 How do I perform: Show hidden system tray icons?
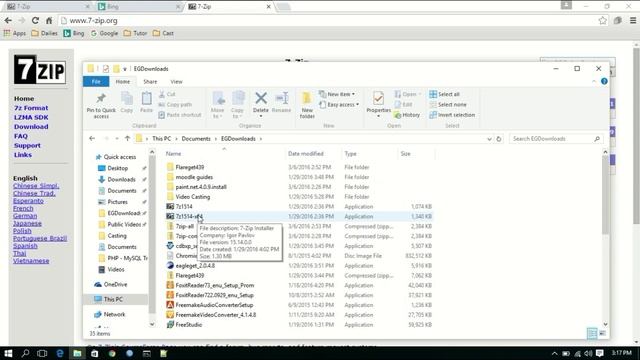554,353
